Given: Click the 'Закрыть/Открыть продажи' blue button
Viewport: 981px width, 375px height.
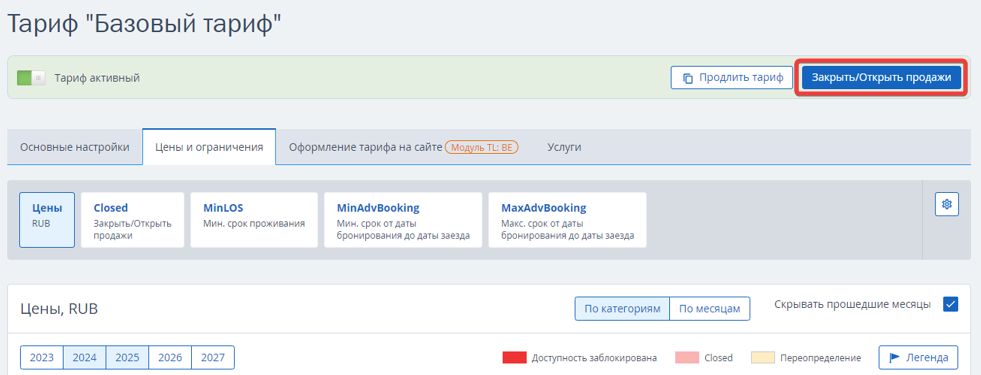Looking at the screenshot, I should [882, 78].
